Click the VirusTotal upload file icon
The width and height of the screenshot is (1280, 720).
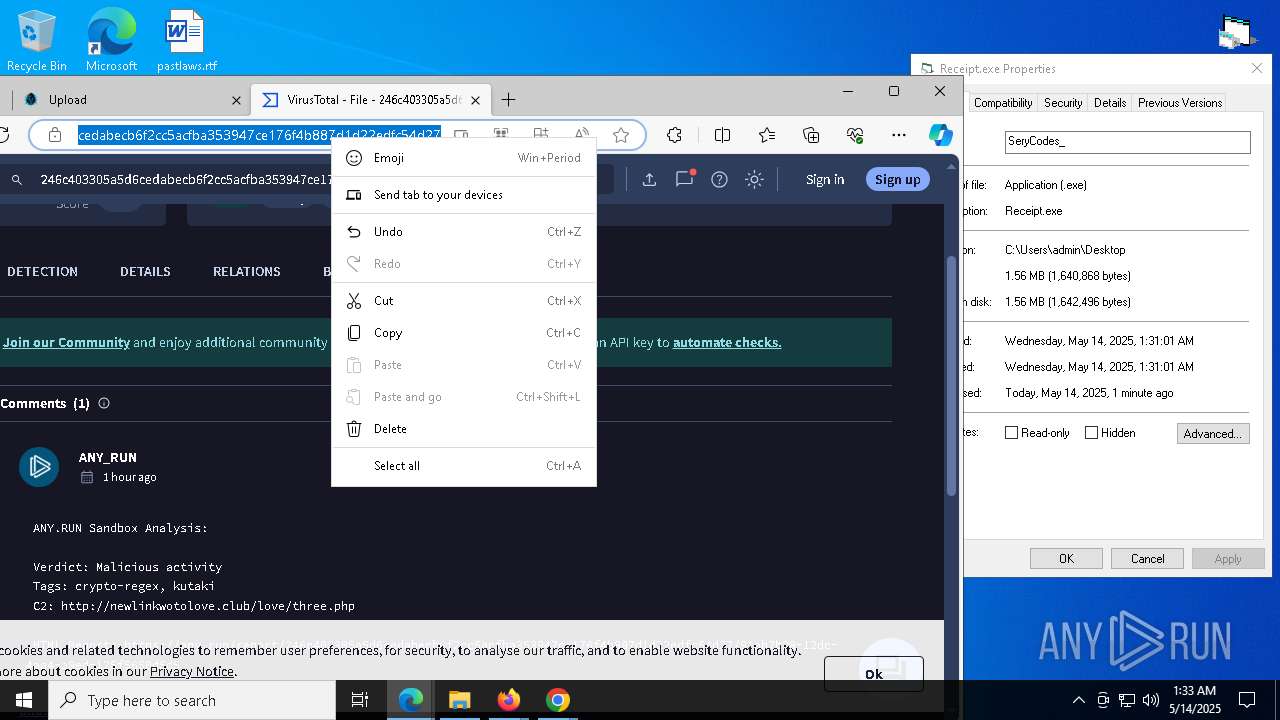pos(649,179)
